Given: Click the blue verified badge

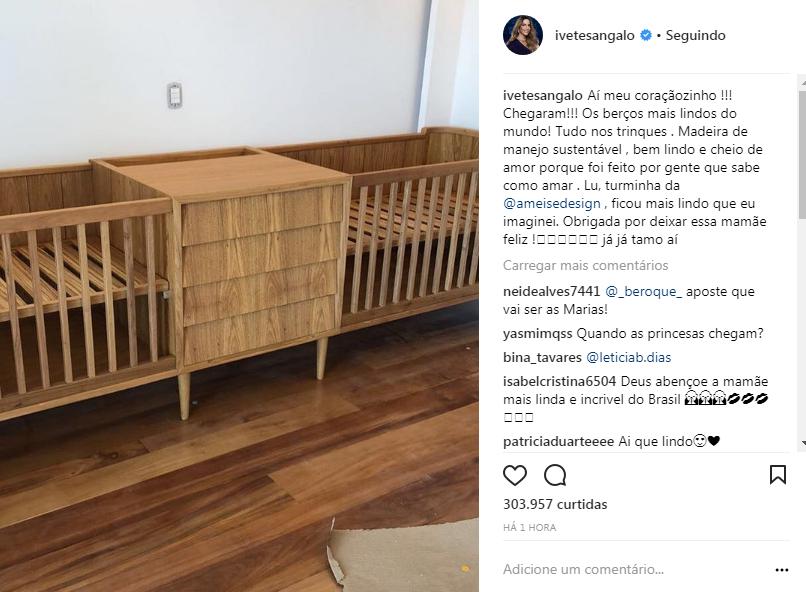Looking at the screenshot, I should (x=646, y=35).
